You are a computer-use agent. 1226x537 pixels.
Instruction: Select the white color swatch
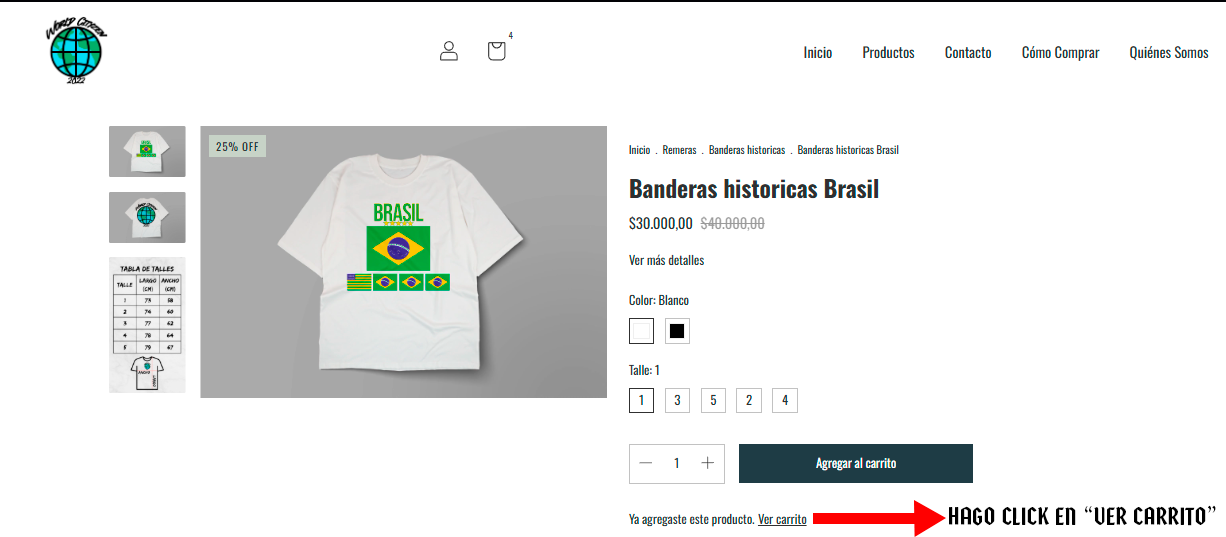tap(641, 331)
